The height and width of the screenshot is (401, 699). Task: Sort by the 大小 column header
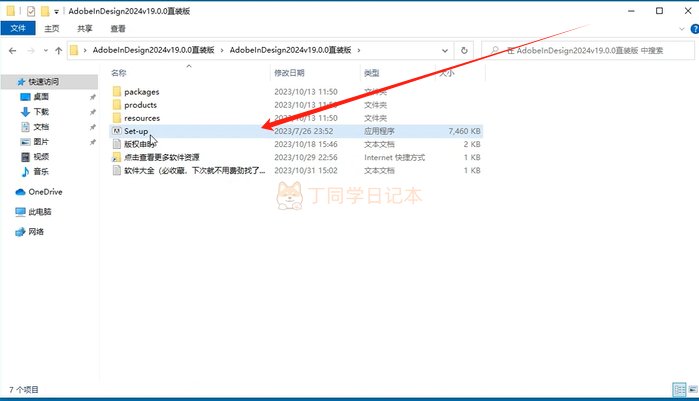[x=447, y=73]
